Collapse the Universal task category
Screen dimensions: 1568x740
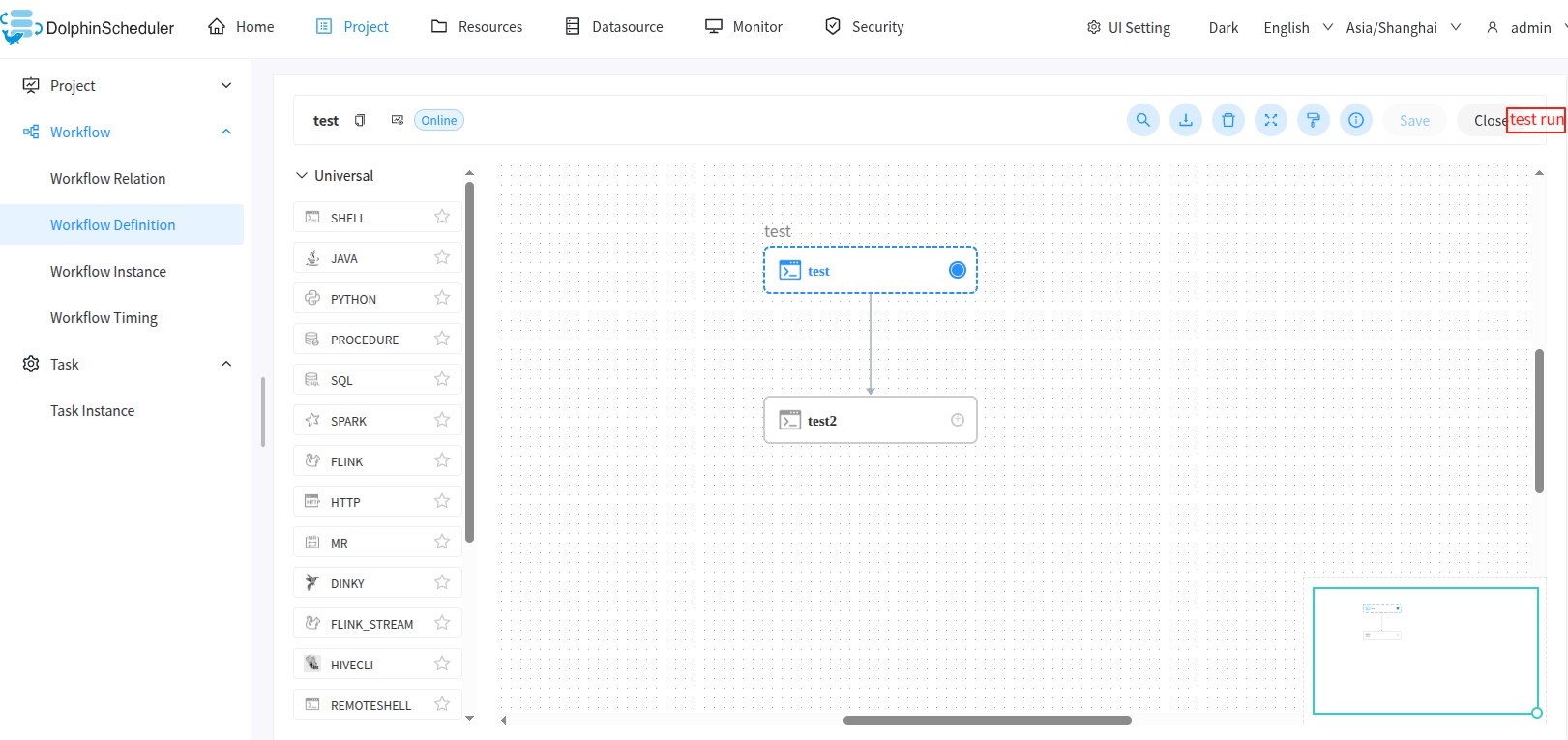pos(302,175)
